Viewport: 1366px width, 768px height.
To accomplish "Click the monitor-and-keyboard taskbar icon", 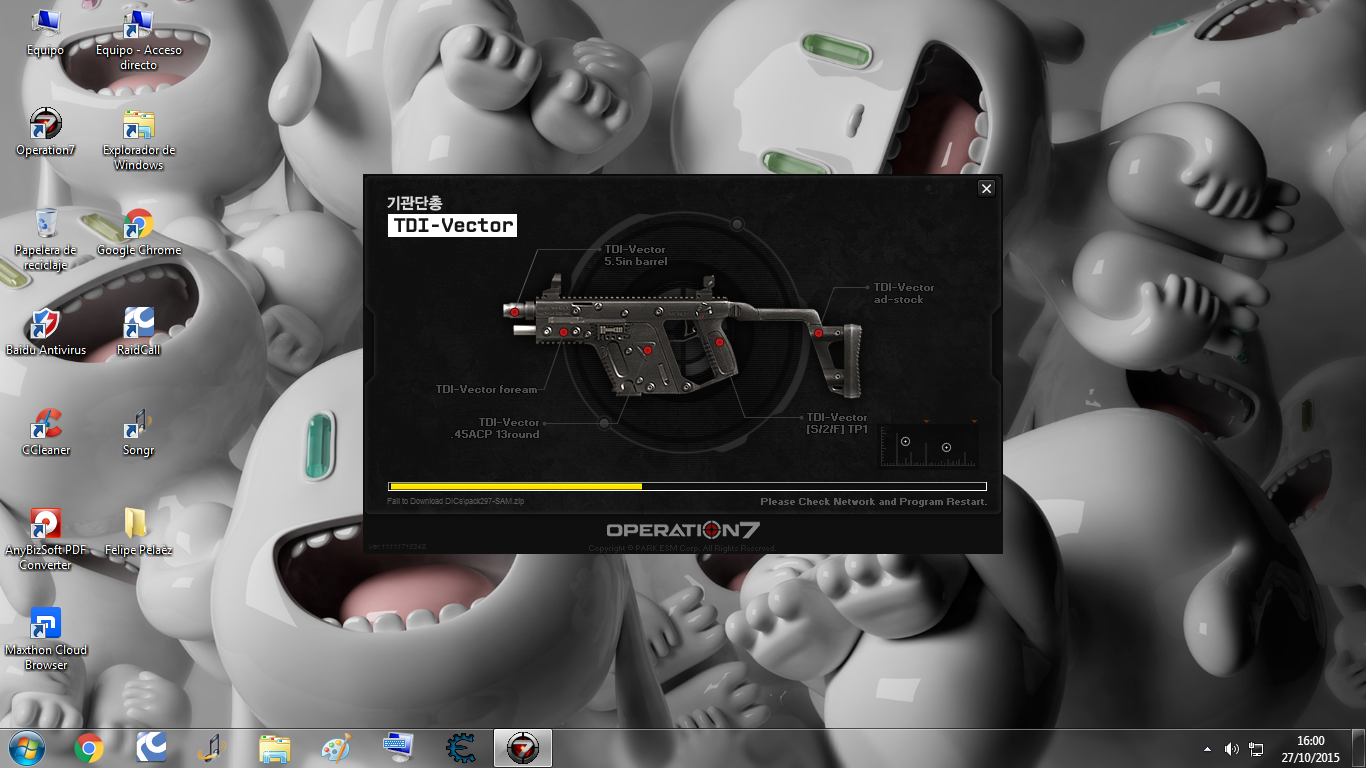I will [399, 747].
